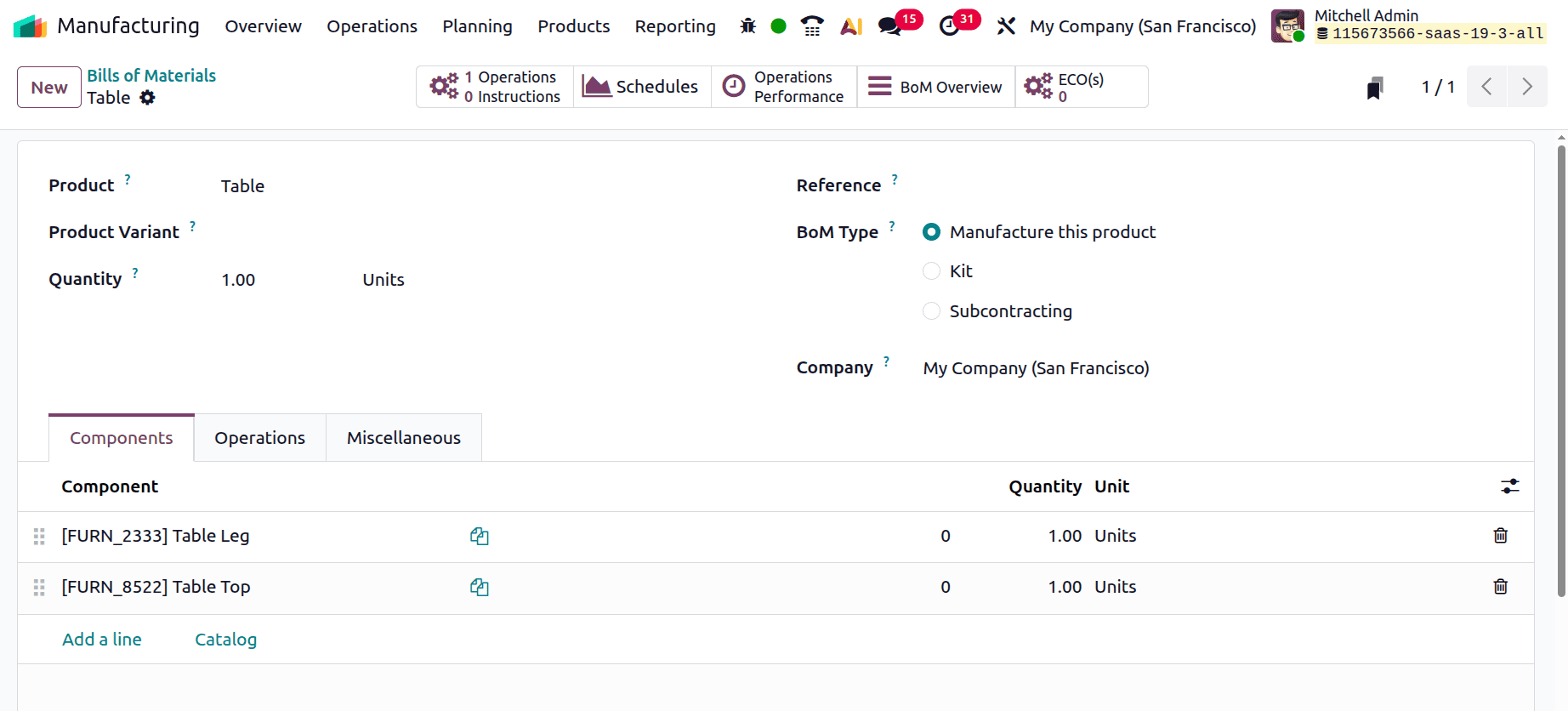Viewport: 1568px width, 711px height.
Task: Open column options adjust icon in Components table
Action: pyautogui.click(x=1510, y=486)
